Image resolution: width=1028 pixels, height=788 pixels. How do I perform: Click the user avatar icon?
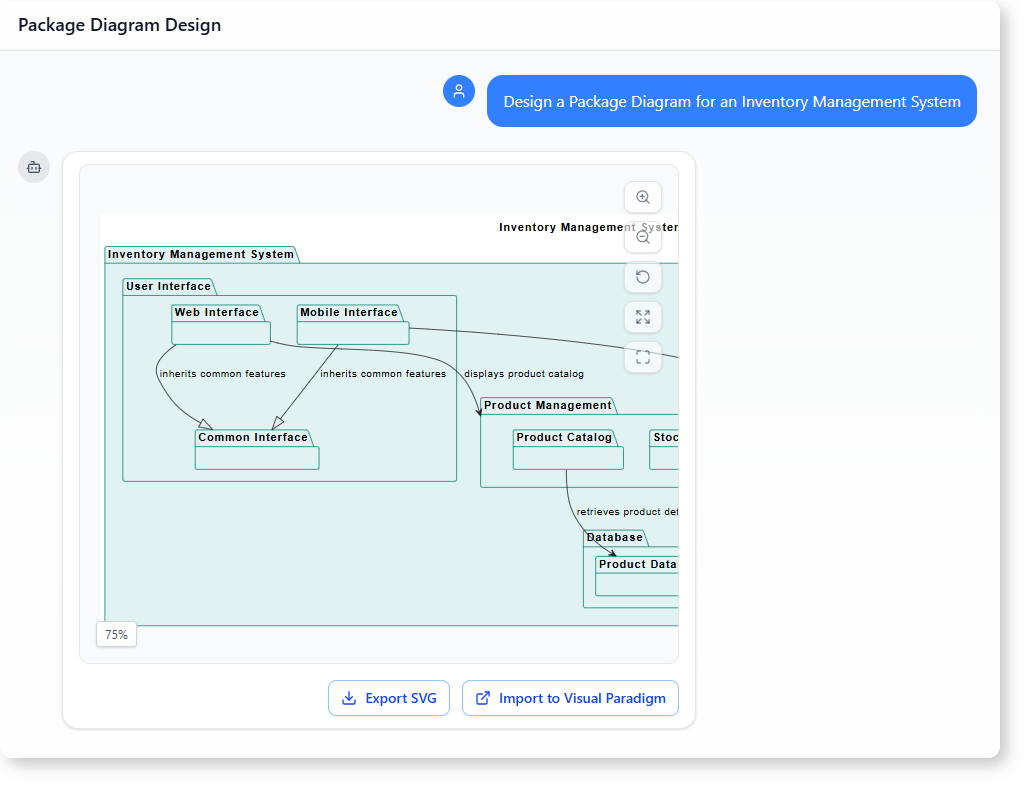pyautogui.click(x=459, y=91)
